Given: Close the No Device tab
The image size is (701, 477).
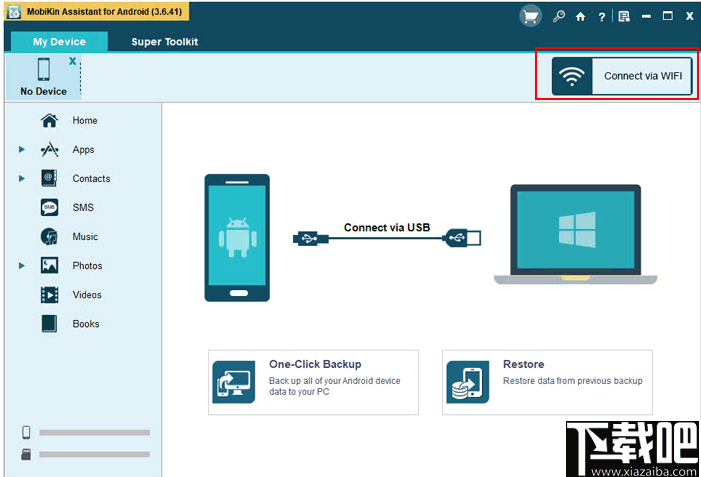Looking at the screenshot, I should click(72, 61).
